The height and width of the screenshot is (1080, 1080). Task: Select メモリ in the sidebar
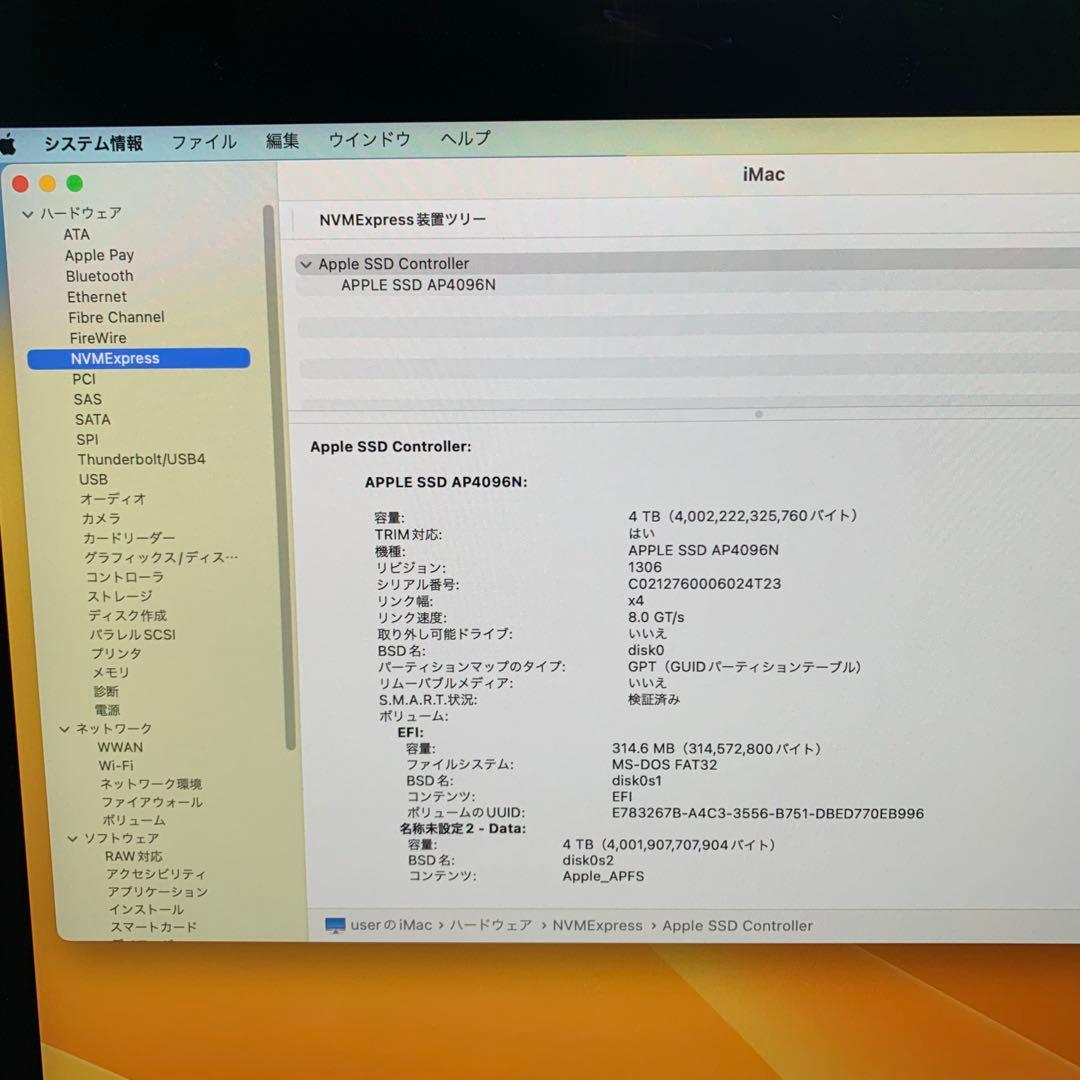click(x=110, y=672)
